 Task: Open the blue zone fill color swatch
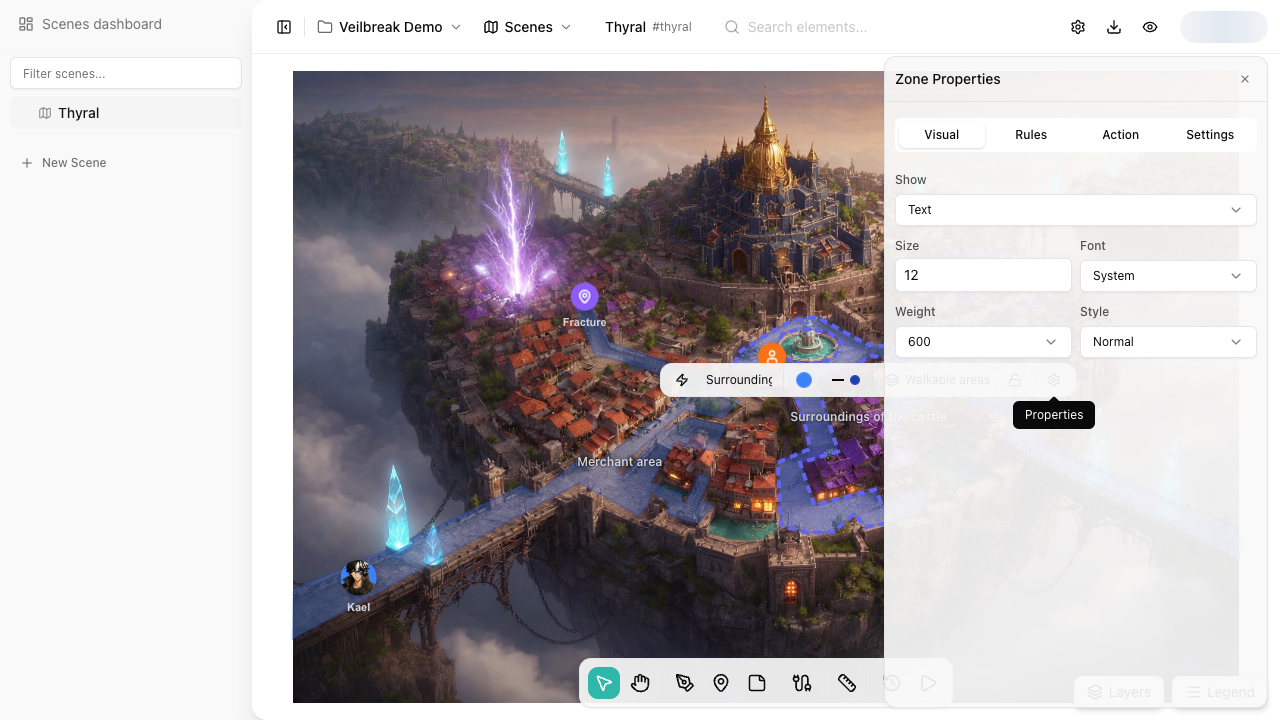coord(804,380)
